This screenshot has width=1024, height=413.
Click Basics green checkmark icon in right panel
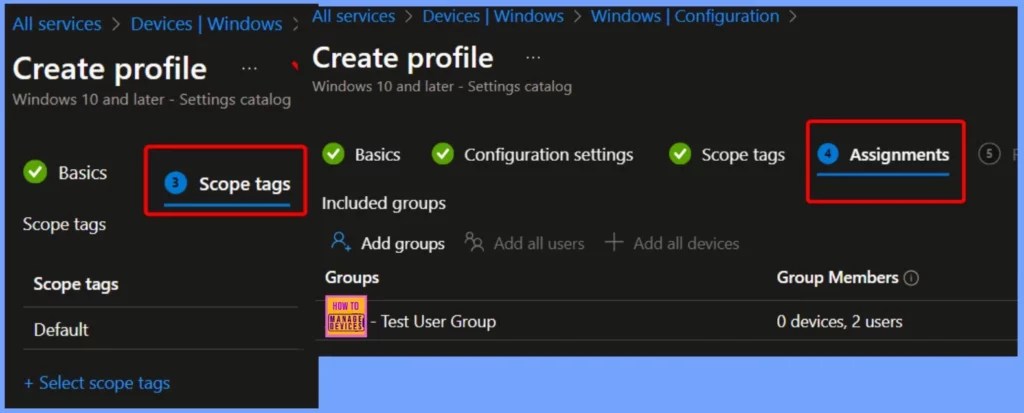pyautogui.click(x=333, y=154)
